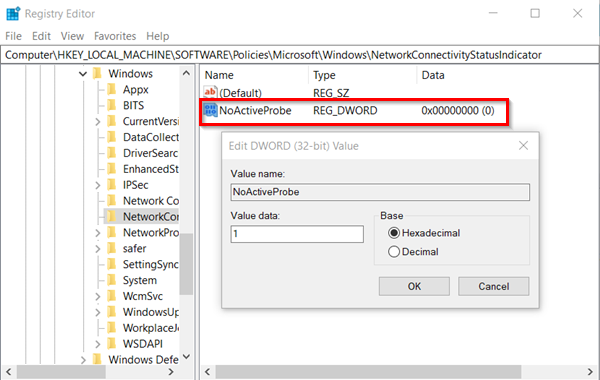This screenshot has height=380, width=600.
Task: Select the Windows folder icon
Action: (98, 73)
